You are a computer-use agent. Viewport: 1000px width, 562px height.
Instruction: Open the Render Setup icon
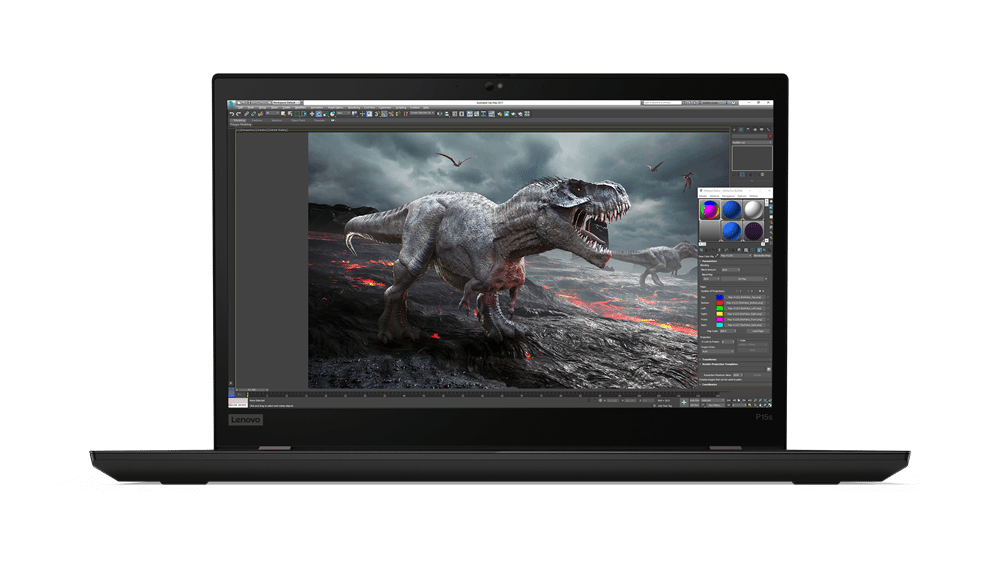(499, 114)
